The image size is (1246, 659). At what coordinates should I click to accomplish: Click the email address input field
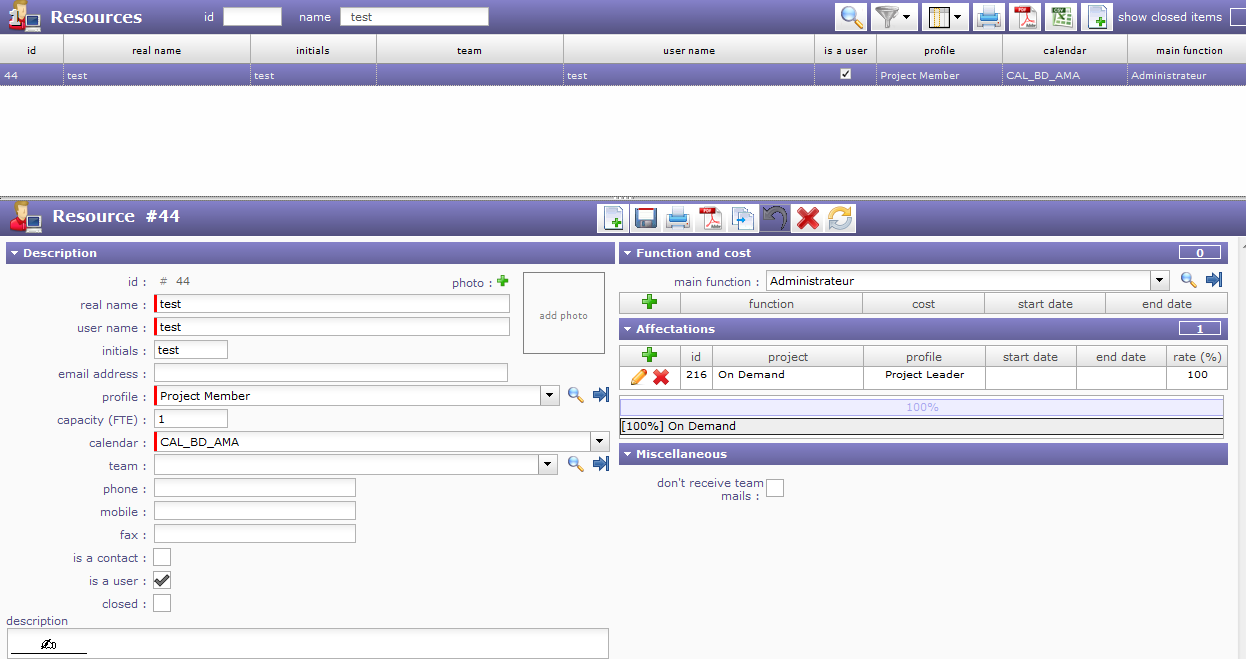(x=331, y=373)
